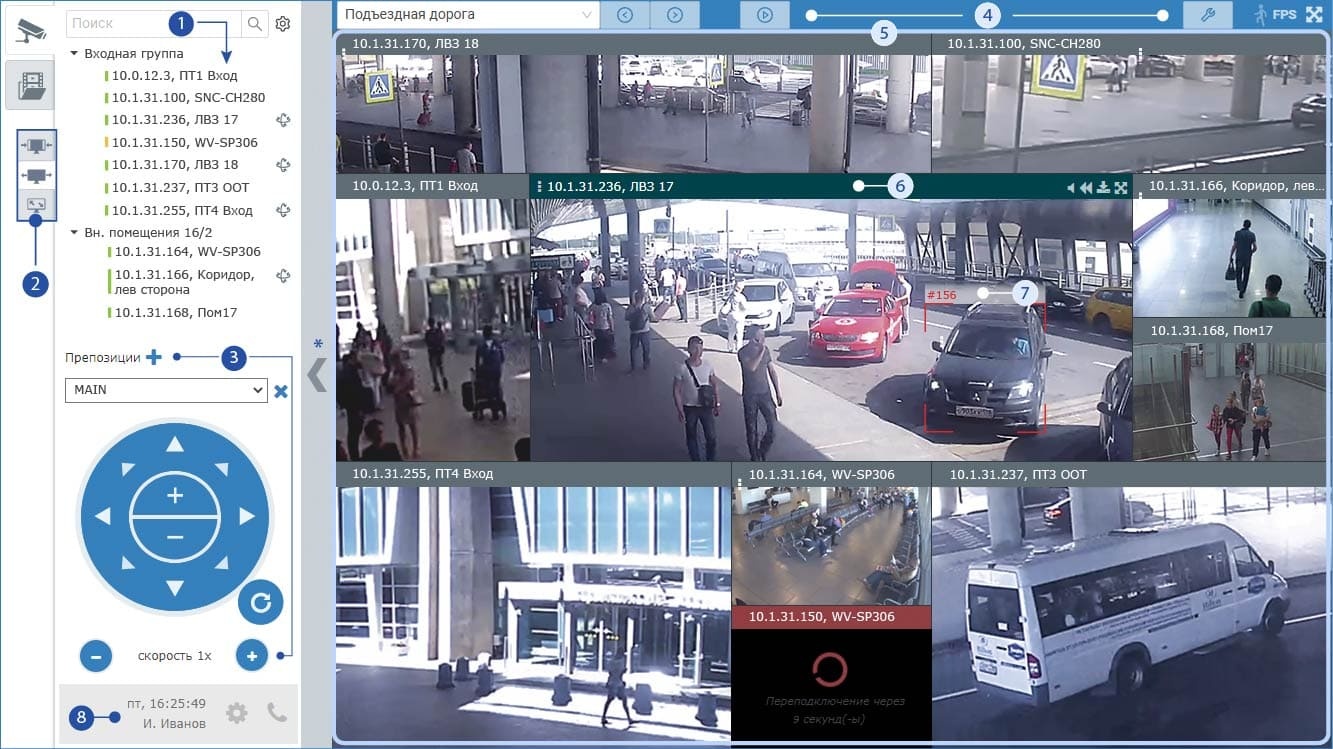The width and height of the screenshot is (1333, 749).
Task: Toggle FPS display in top bar
Action: point(1284,15)
